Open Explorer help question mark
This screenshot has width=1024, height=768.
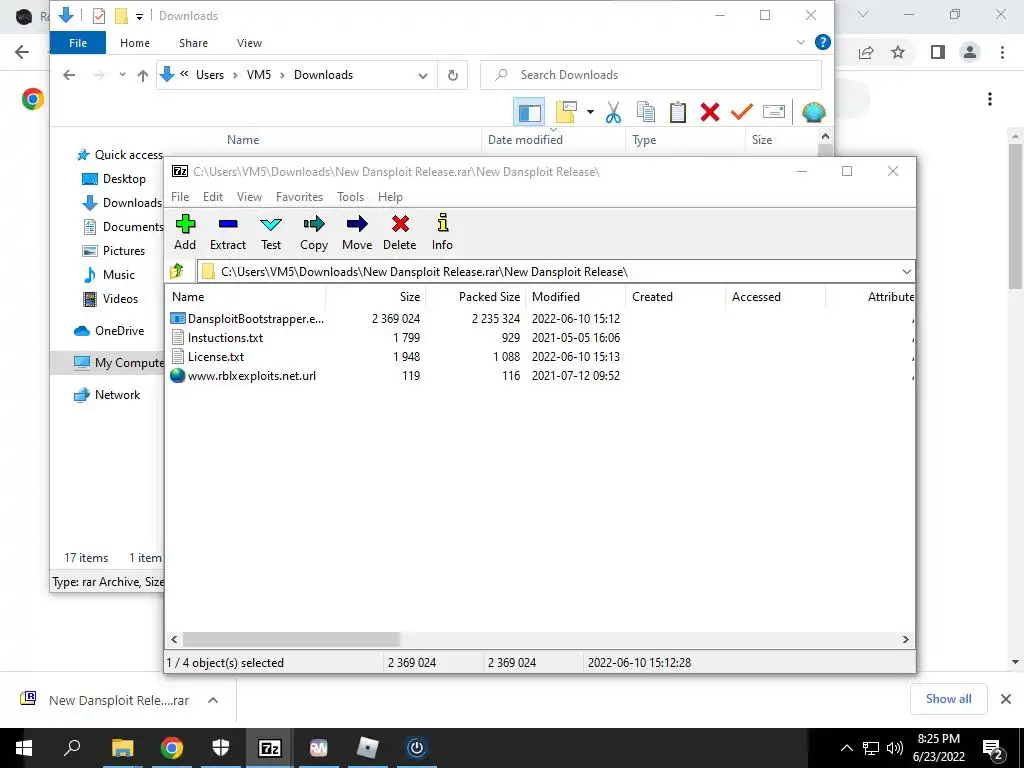coord(823,42)
